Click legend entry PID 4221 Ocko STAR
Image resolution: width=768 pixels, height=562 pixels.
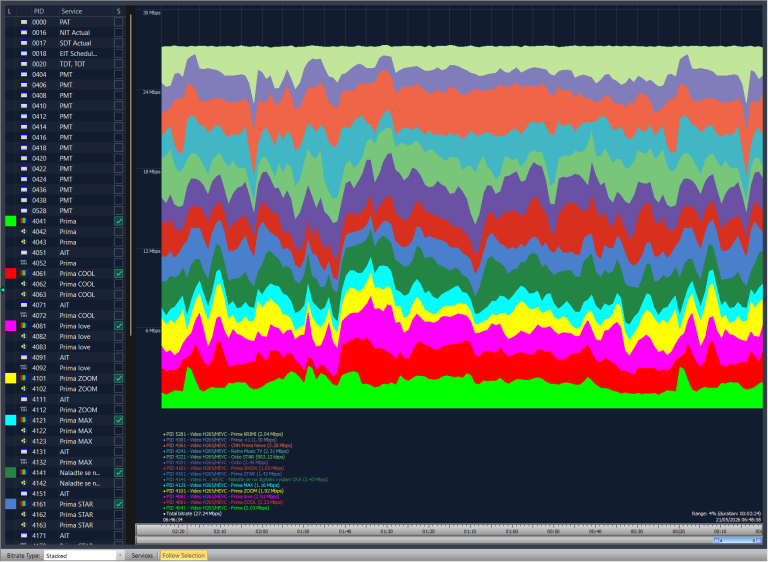(x=224, y=457)
